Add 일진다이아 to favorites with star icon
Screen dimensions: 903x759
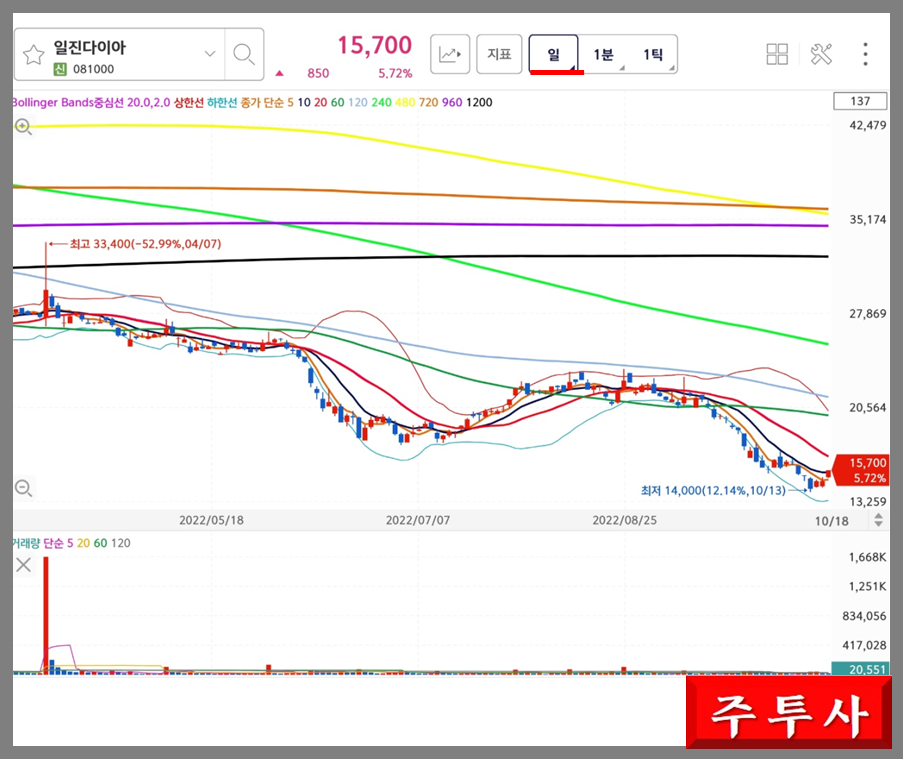tap(33, 55)
